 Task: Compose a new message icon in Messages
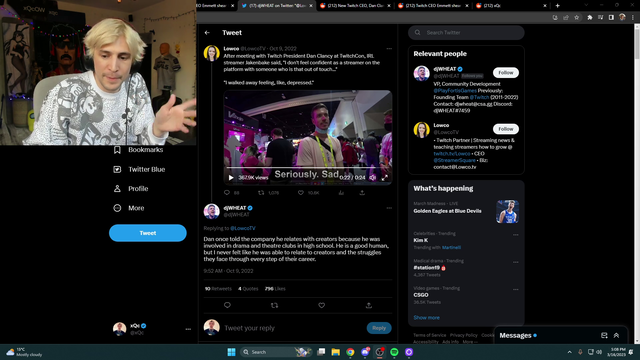(604, 336)
